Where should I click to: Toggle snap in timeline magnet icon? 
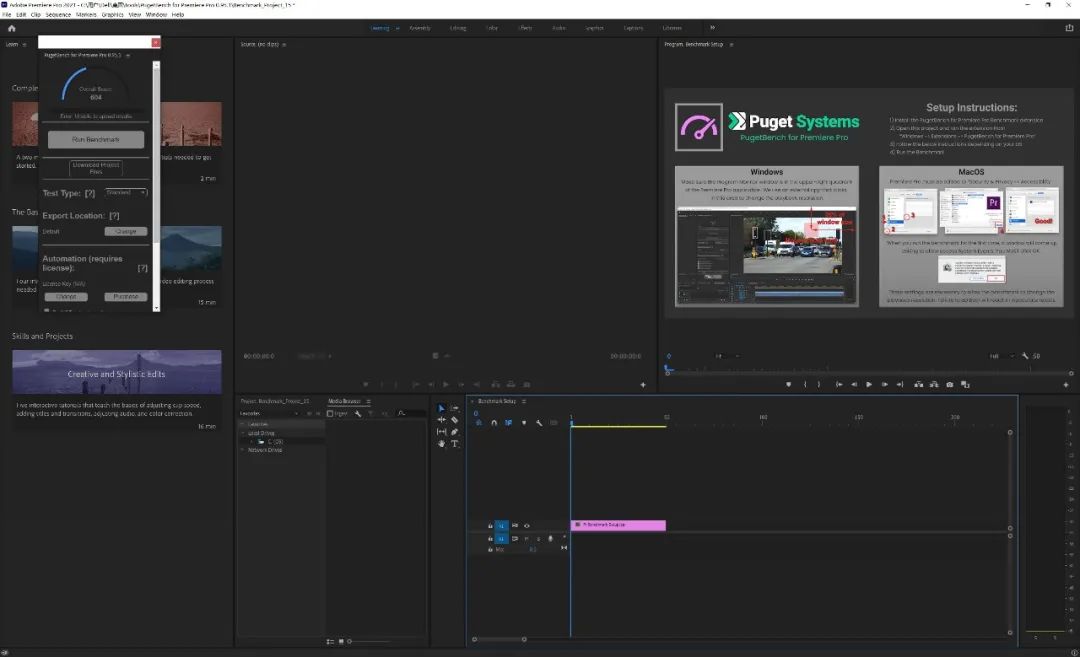(x=494, y=423)
